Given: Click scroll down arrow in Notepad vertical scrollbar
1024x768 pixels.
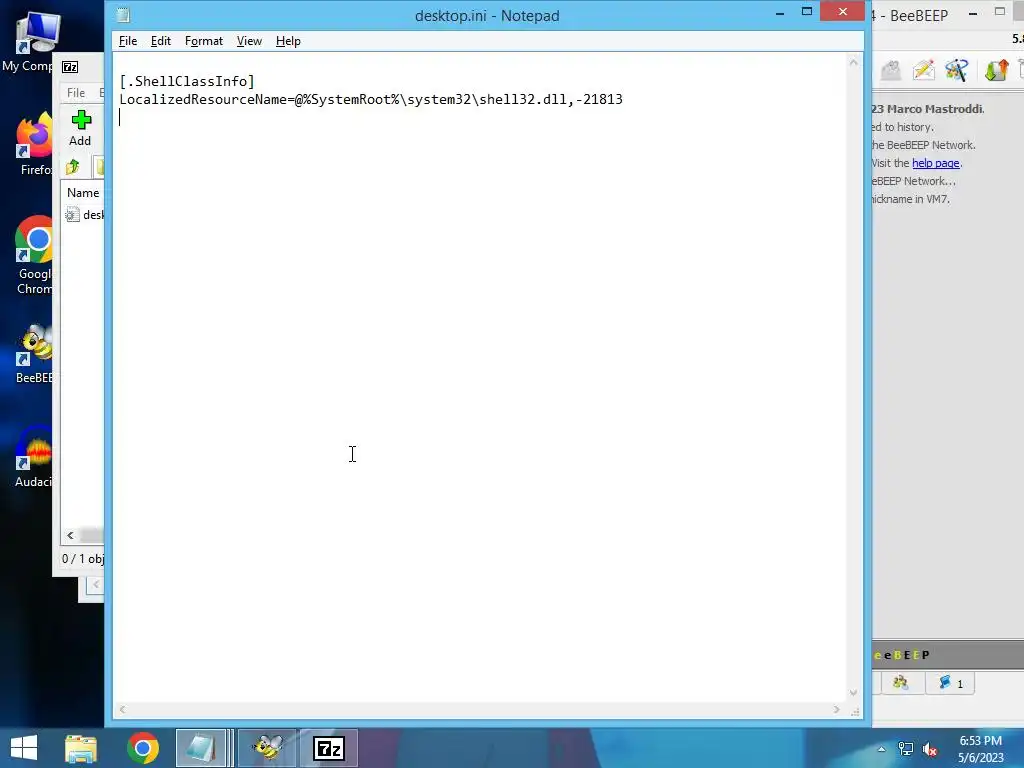Looking at the screenshot, I should pyautogui.click(x=853, y=693).
